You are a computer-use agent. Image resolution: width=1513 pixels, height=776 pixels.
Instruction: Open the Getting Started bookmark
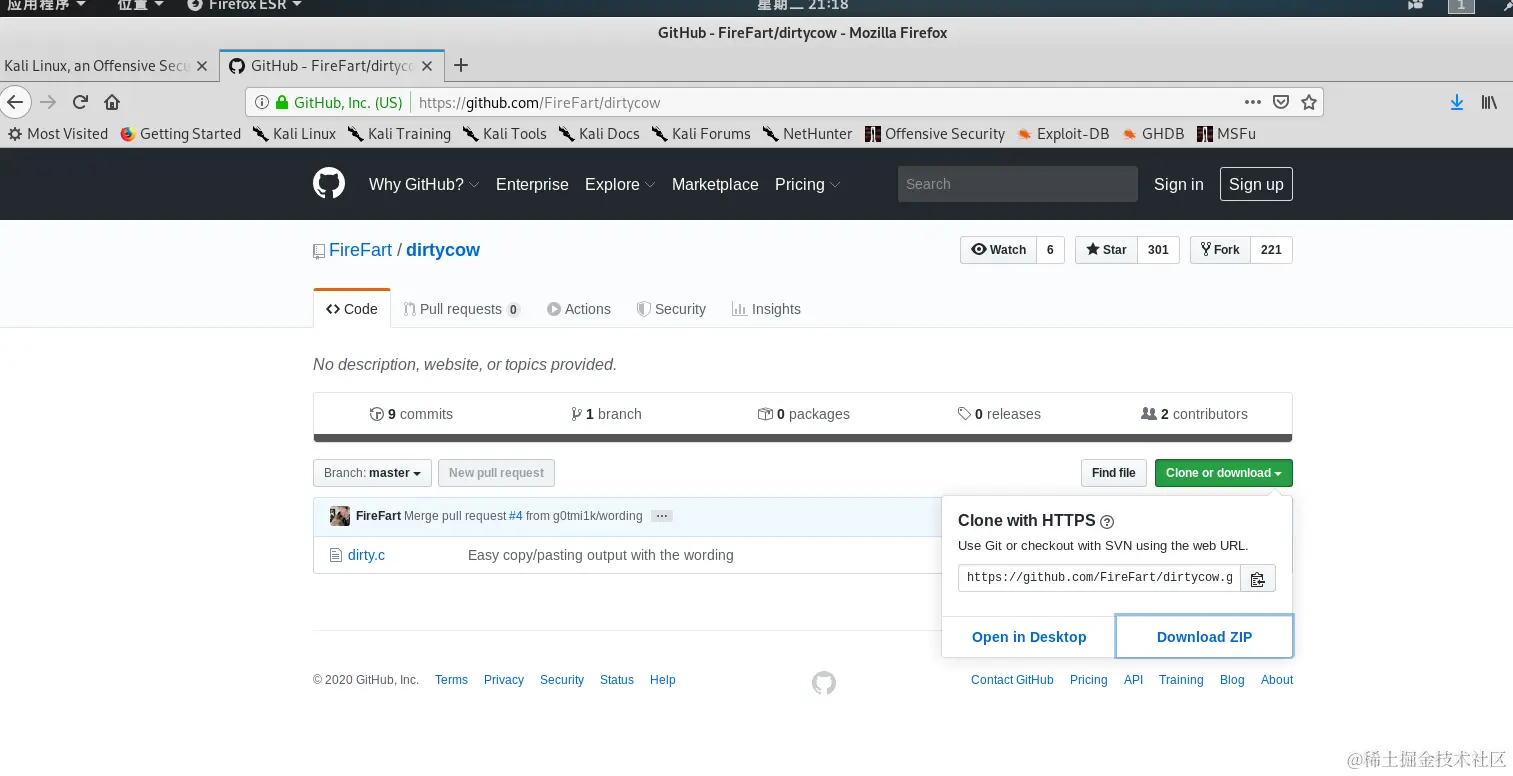point(181,133)
